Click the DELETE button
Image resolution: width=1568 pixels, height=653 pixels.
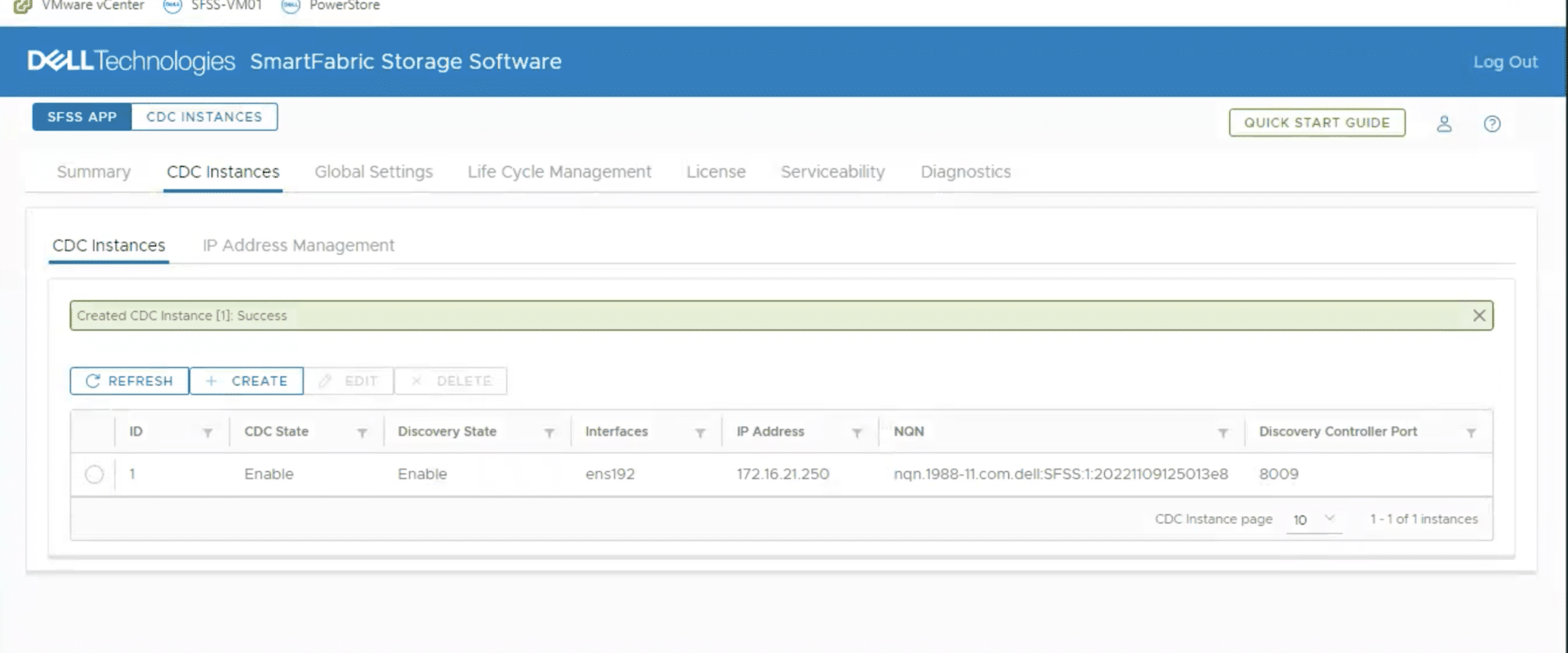point(451,381)
